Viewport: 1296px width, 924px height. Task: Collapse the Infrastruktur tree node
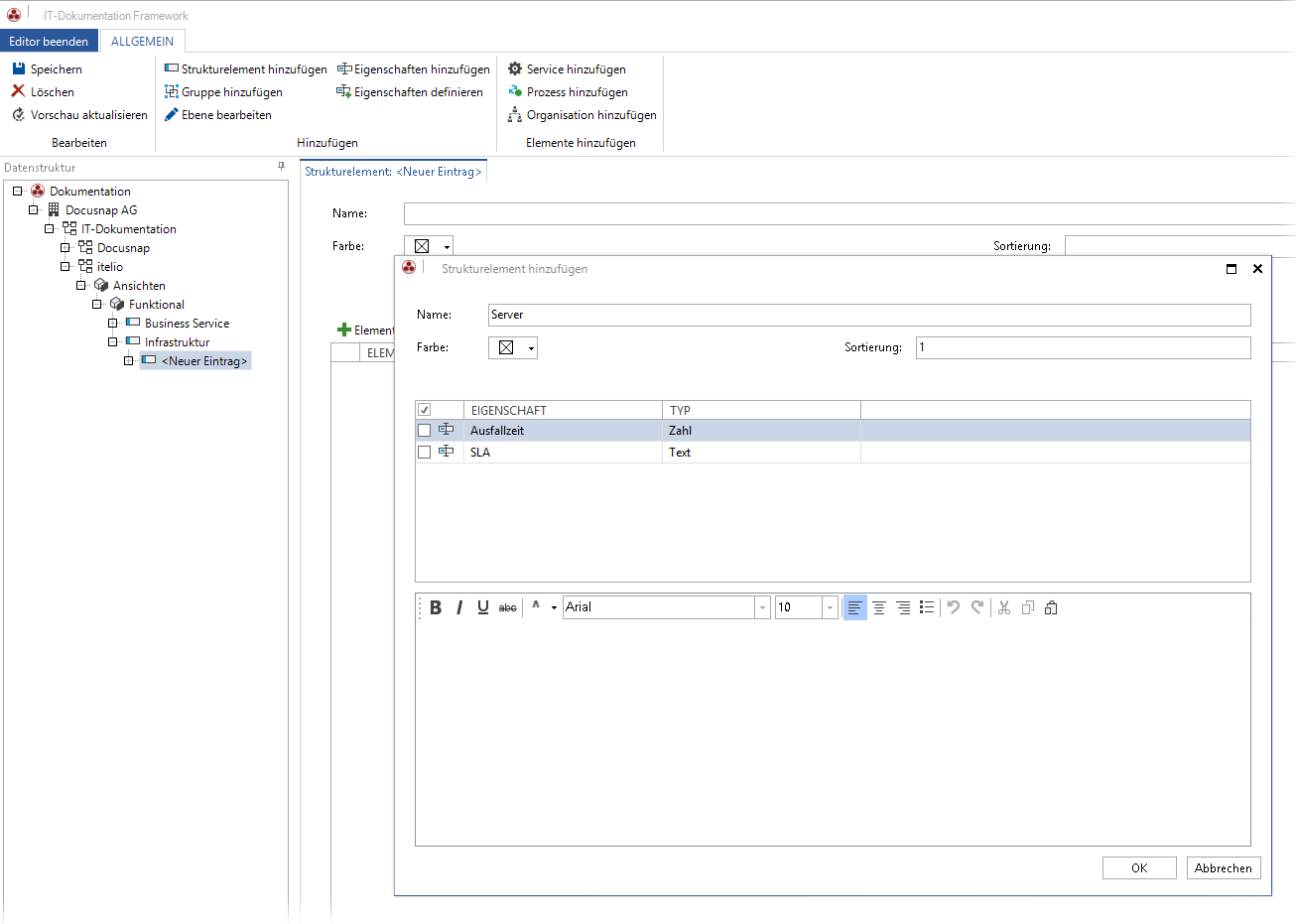pos(113,341)
